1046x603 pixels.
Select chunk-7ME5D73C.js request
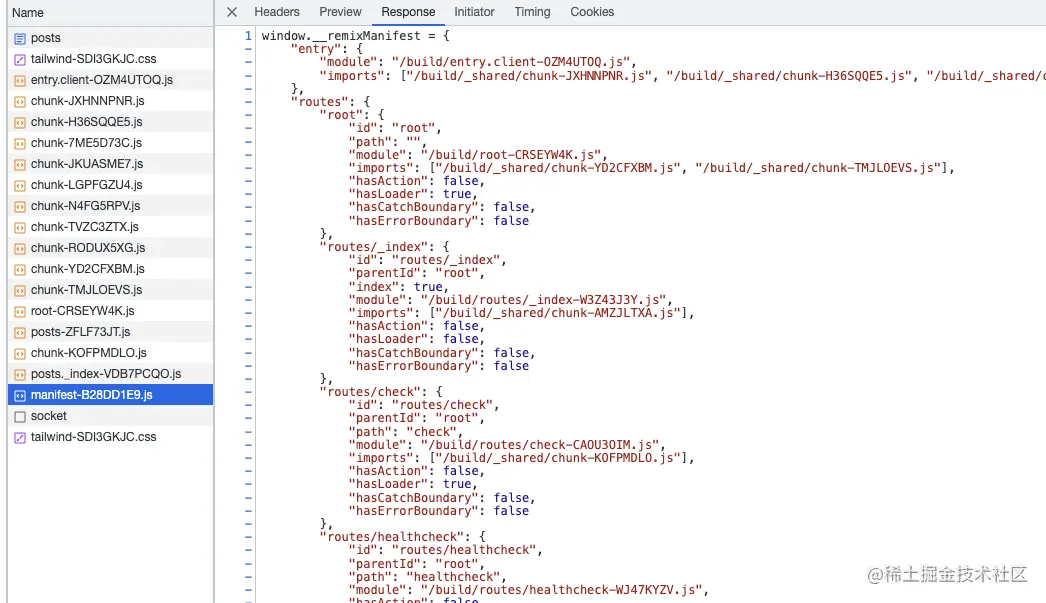pos(111,143)
